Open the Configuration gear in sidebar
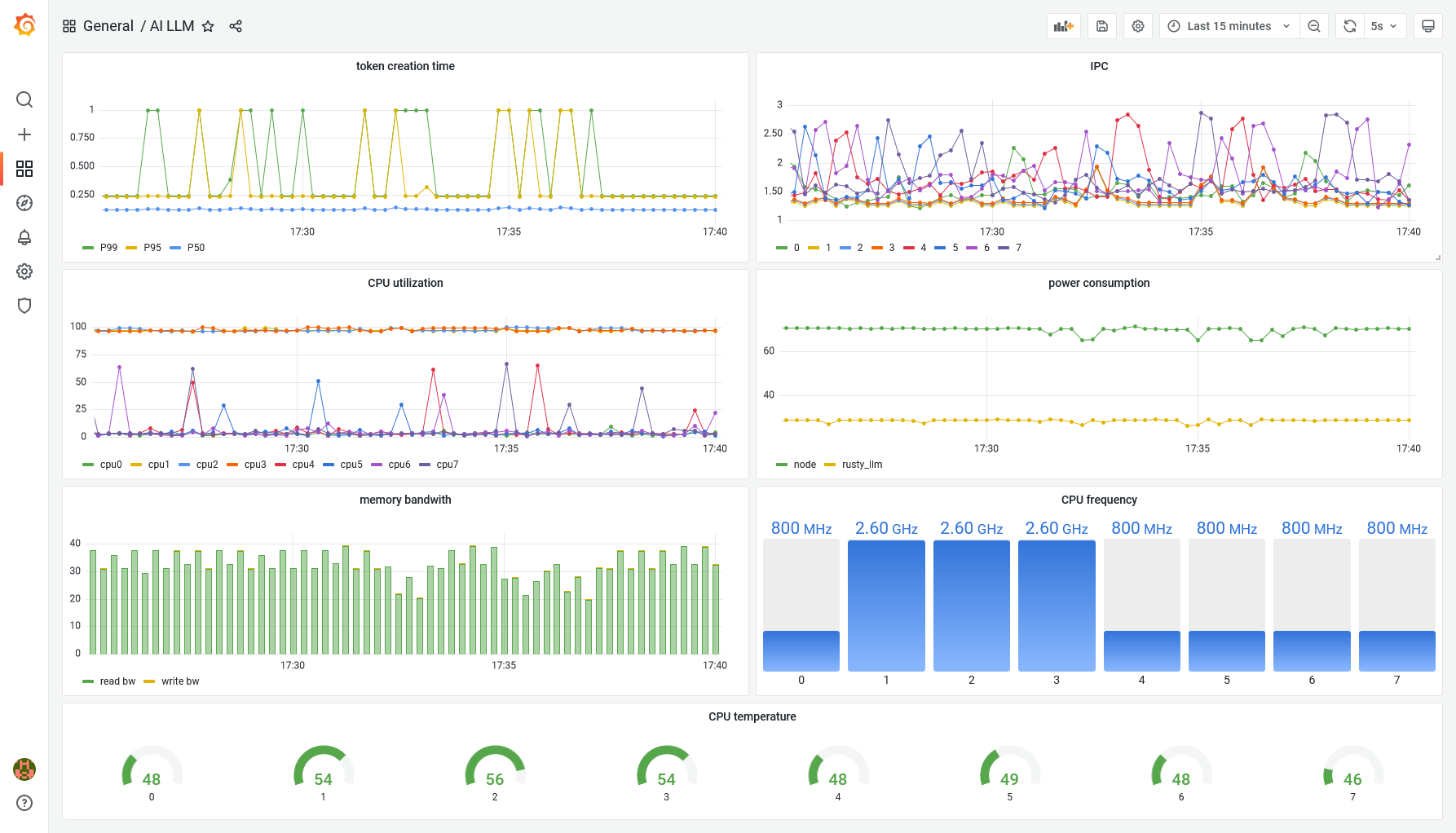1456x833 pixels. [x=24, y=271]
